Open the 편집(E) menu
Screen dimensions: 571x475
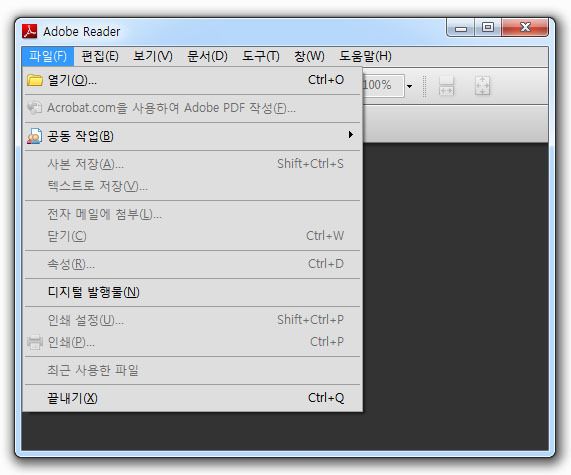[100, 56]
